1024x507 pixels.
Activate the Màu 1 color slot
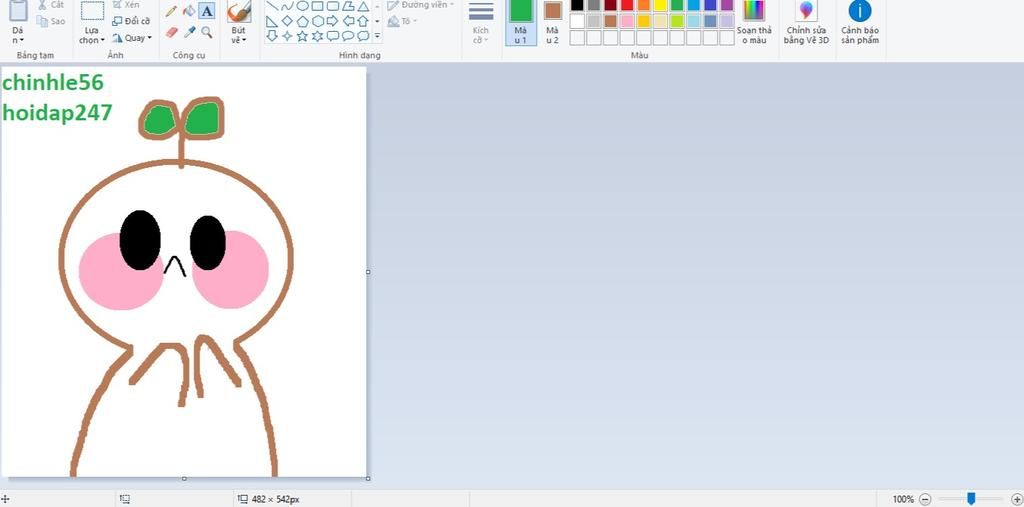click(520, 22)
